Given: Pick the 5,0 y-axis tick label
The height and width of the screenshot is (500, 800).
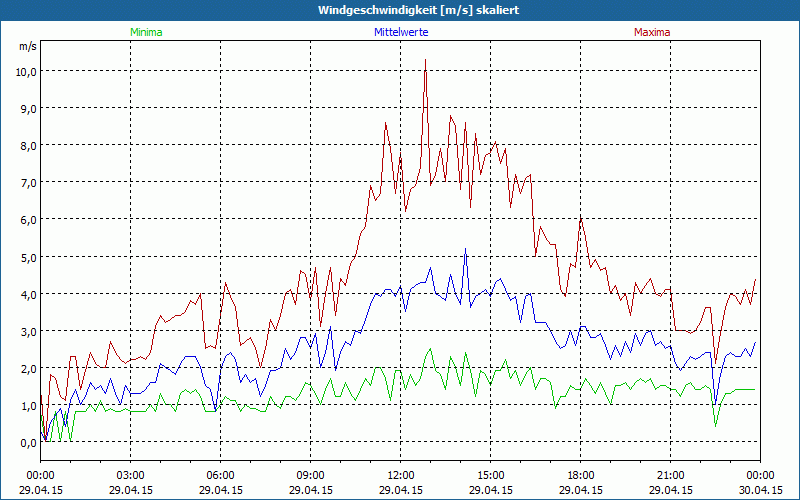Looking at the screenshot, I should pos(27,257).
